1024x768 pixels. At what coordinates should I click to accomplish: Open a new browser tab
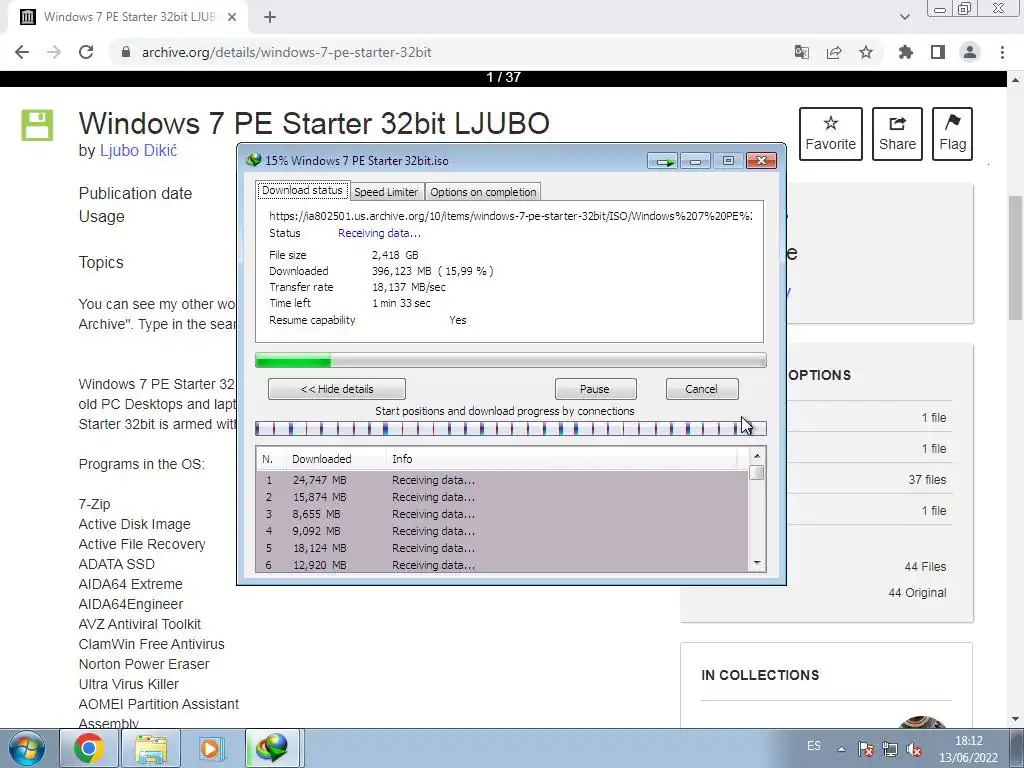click(270, 17)
